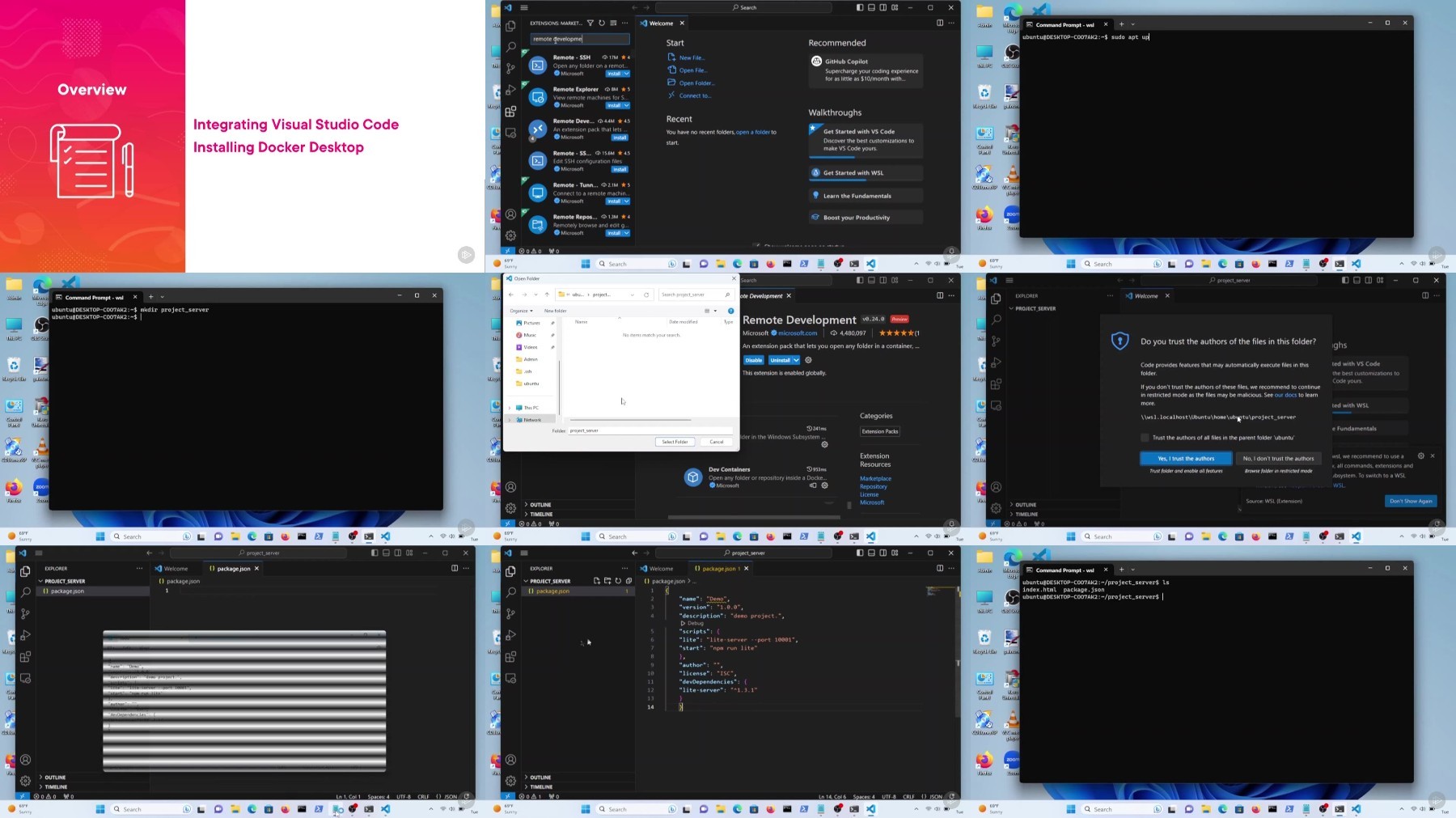Select package.json tab in code window

click(x=718, y=568)
